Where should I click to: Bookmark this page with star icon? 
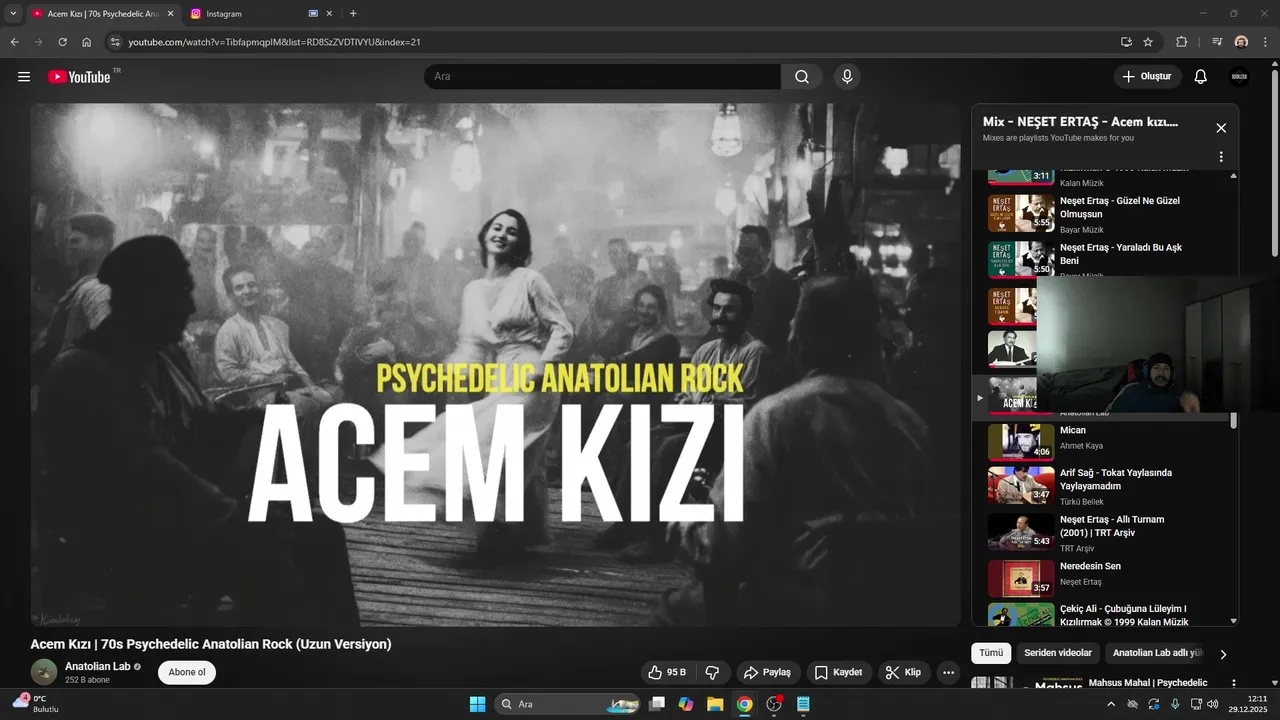point(1148,42)
